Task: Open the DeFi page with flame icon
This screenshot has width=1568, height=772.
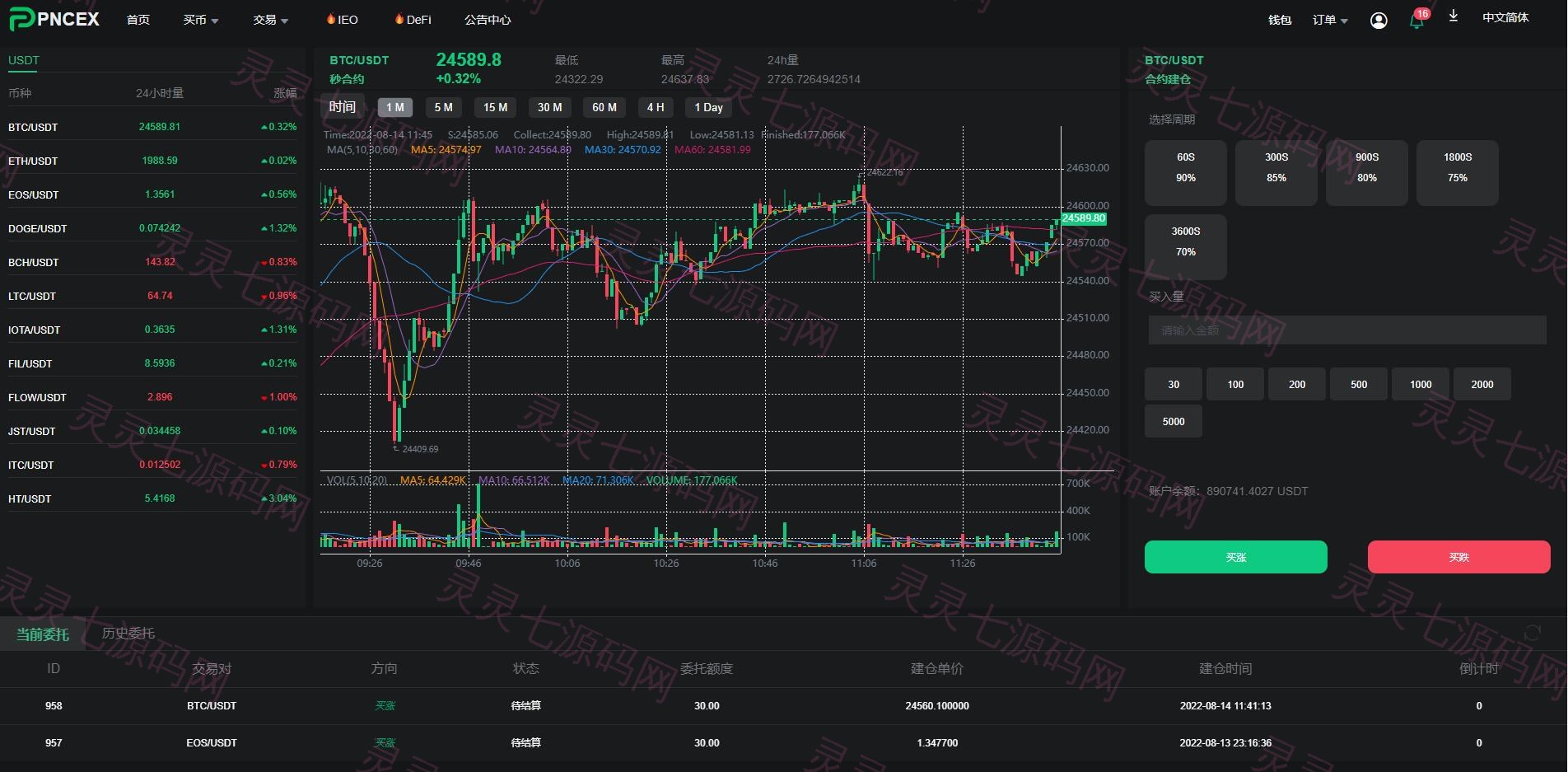Action: pos(413,19)
